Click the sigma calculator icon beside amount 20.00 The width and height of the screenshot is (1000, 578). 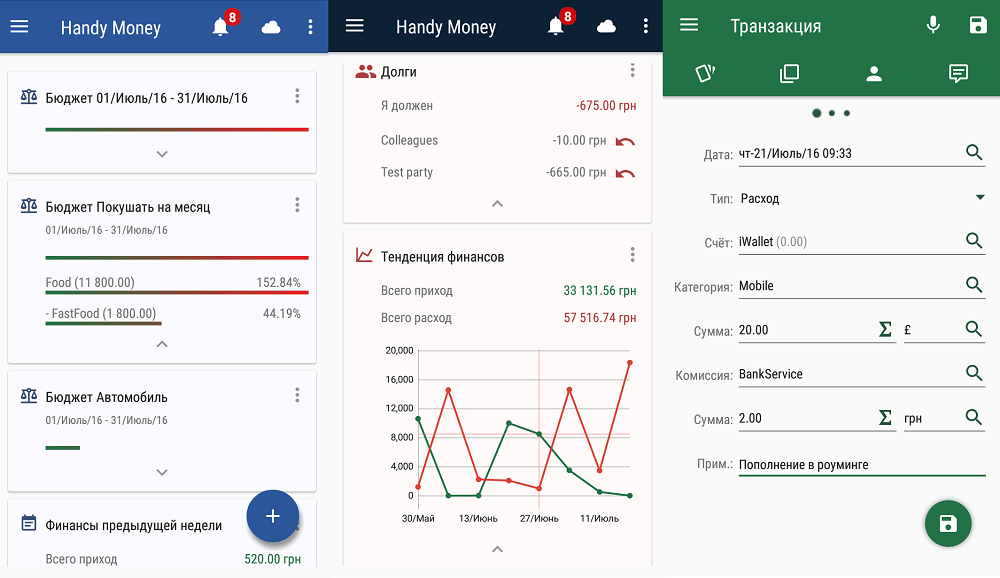pos(885,329)
